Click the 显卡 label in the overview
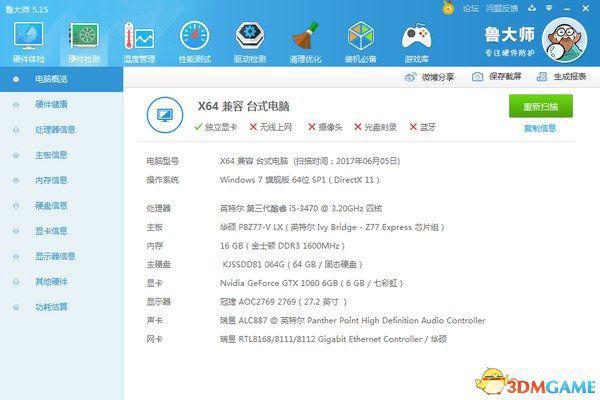 (155, 283)
